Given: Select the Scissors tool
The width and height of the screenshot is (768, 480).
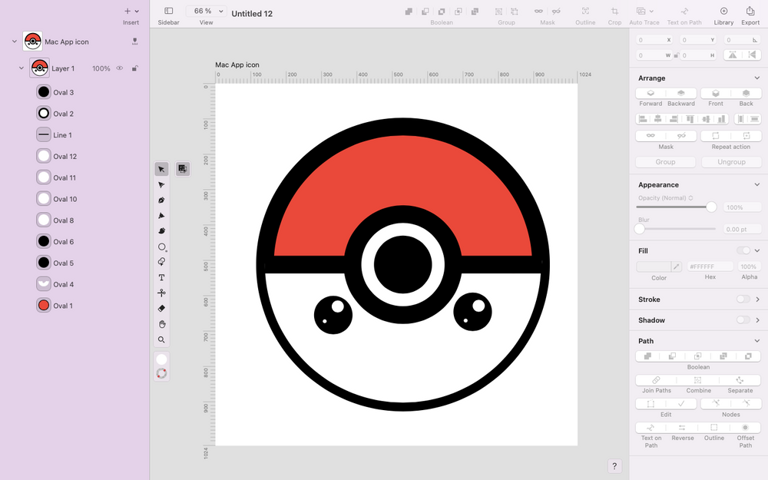Looking at the screenshot, I should coord(161,293).
